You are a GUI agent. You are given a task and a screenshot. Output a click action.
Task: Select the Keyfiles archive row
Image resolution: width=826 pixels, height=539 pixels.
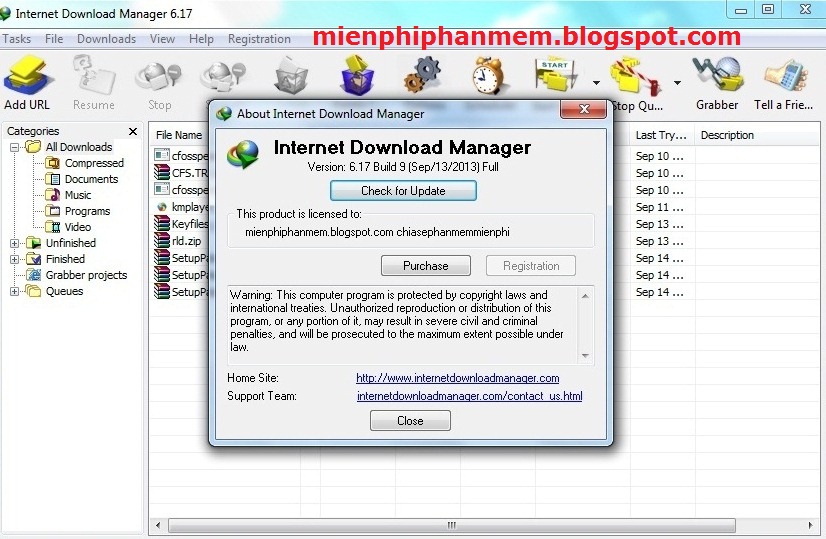[182, 224]
